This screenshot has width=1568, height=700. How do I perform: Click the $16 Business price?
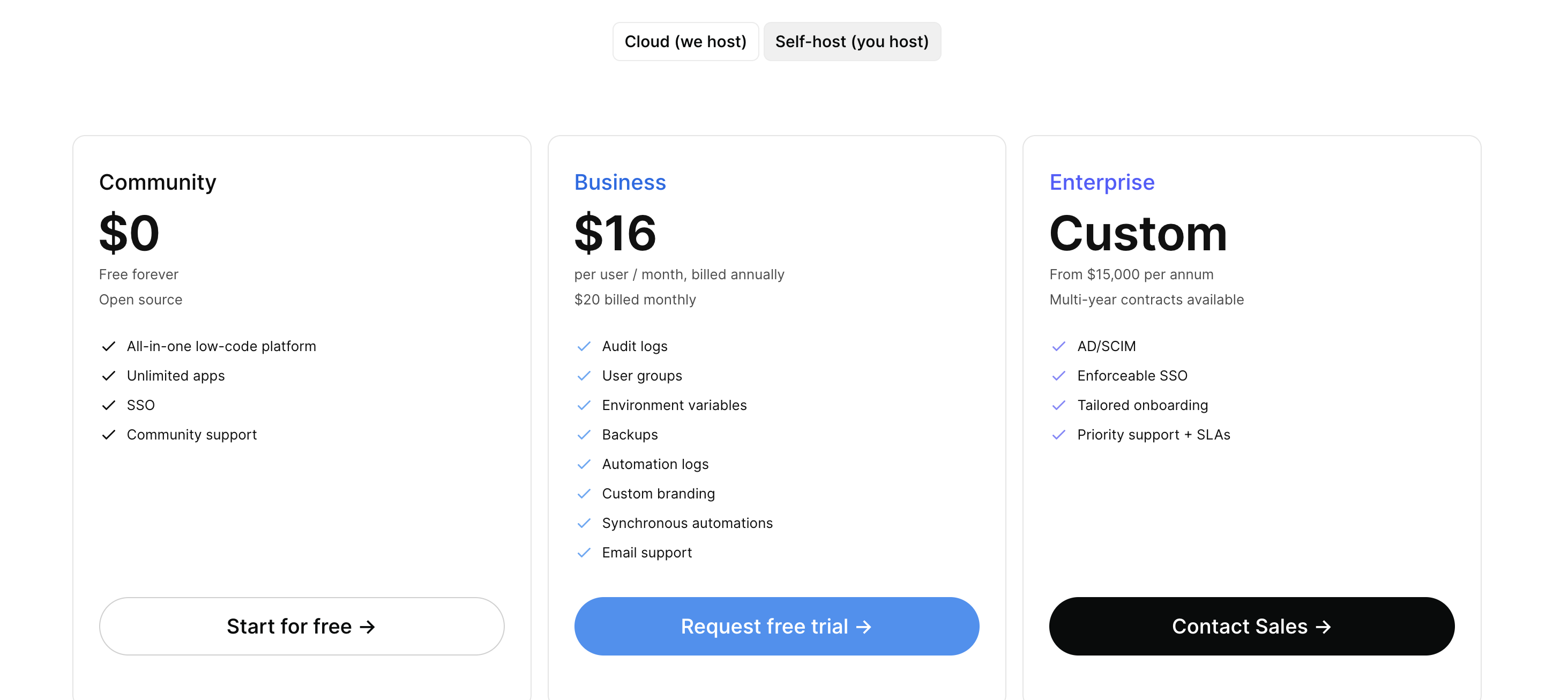coord(615,233)
